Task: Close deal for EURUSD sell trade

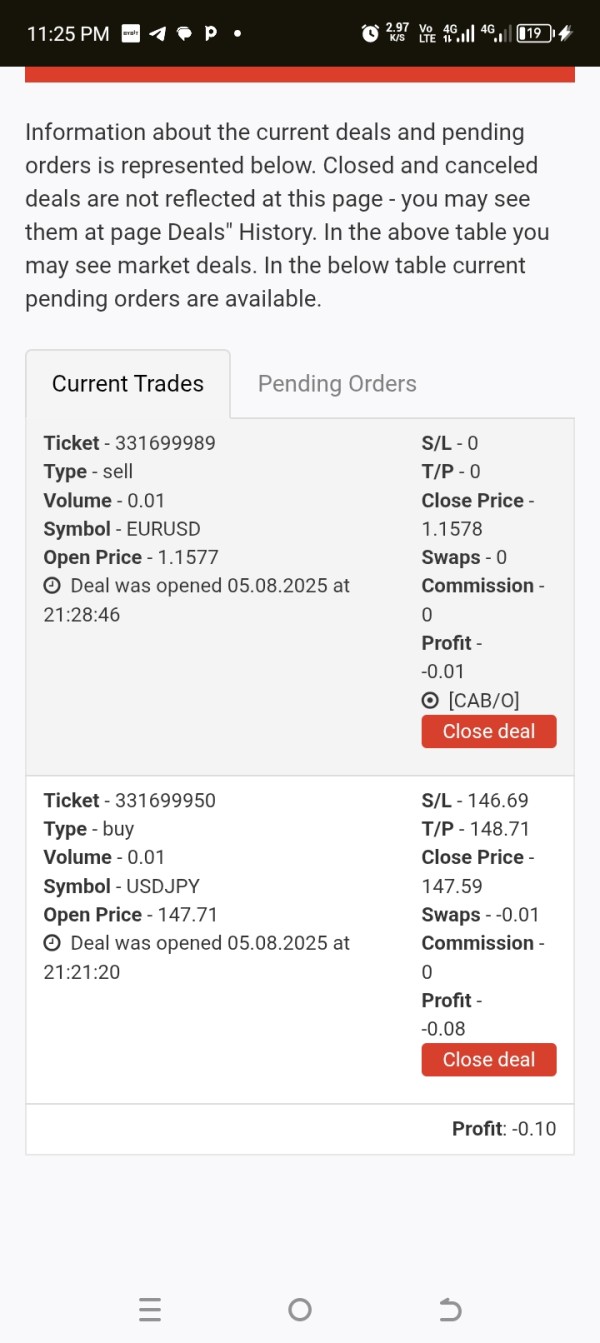Action: click(488, 731)
